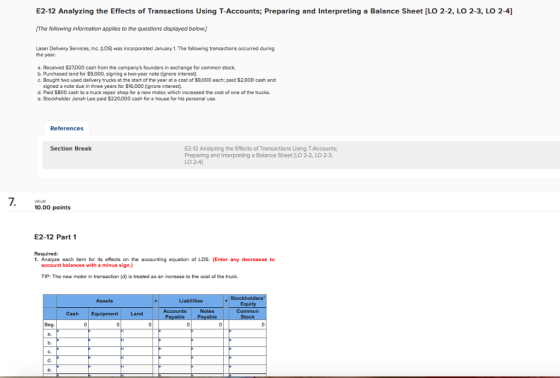Click the question number 7
This screenshot has width=560, height=378.
coord(12,202)
